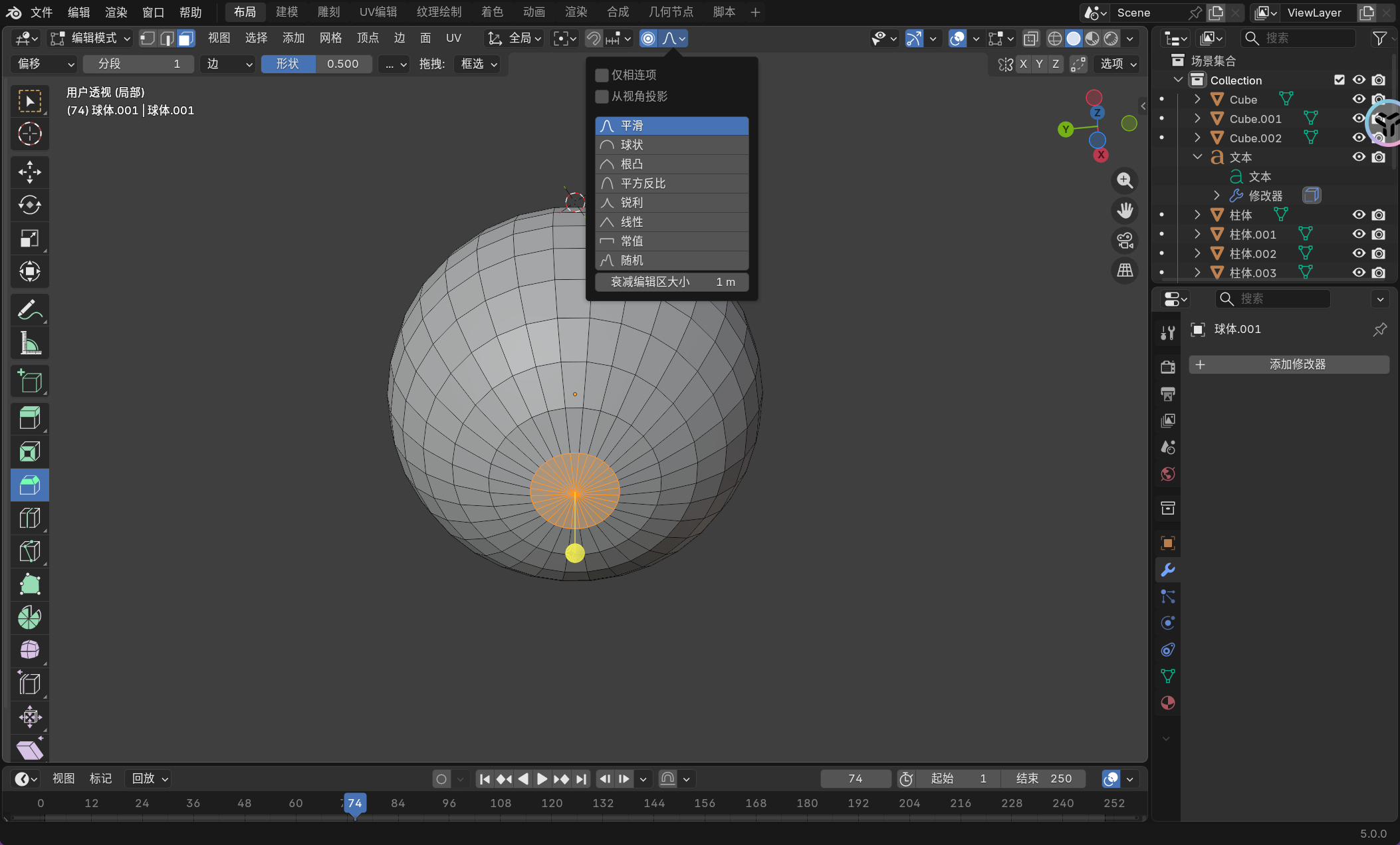Select the Extrude Region tool

29,418
